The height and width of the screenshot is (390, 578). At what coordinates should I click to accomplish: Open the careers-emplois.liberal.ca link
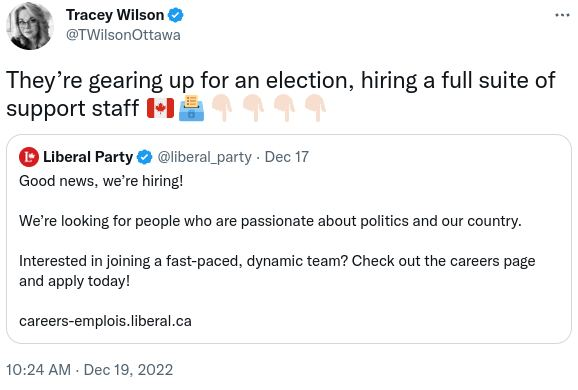pyautogui.click(x=105, y=321)
